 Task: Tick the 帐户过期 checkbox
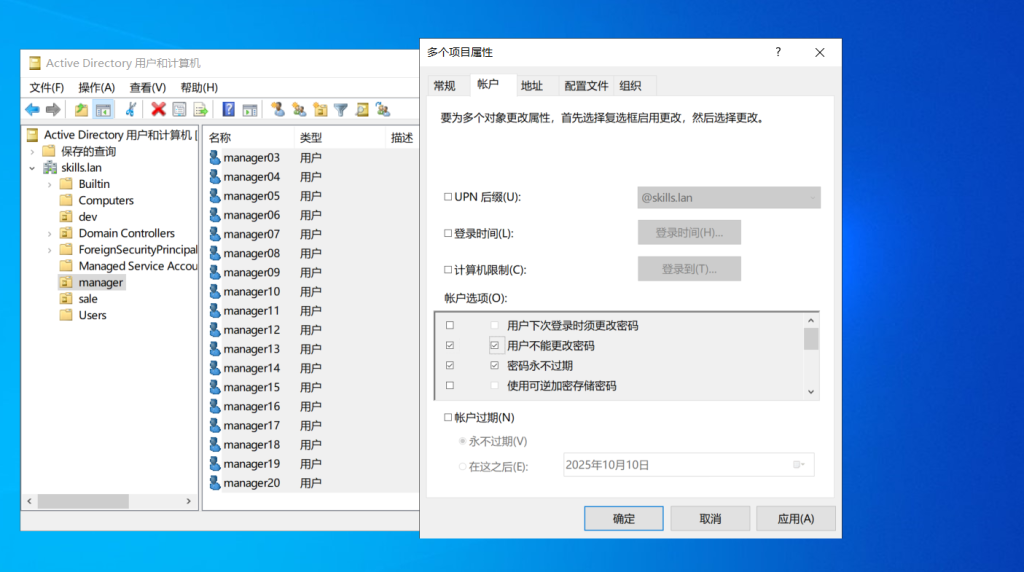coord(448,417)
